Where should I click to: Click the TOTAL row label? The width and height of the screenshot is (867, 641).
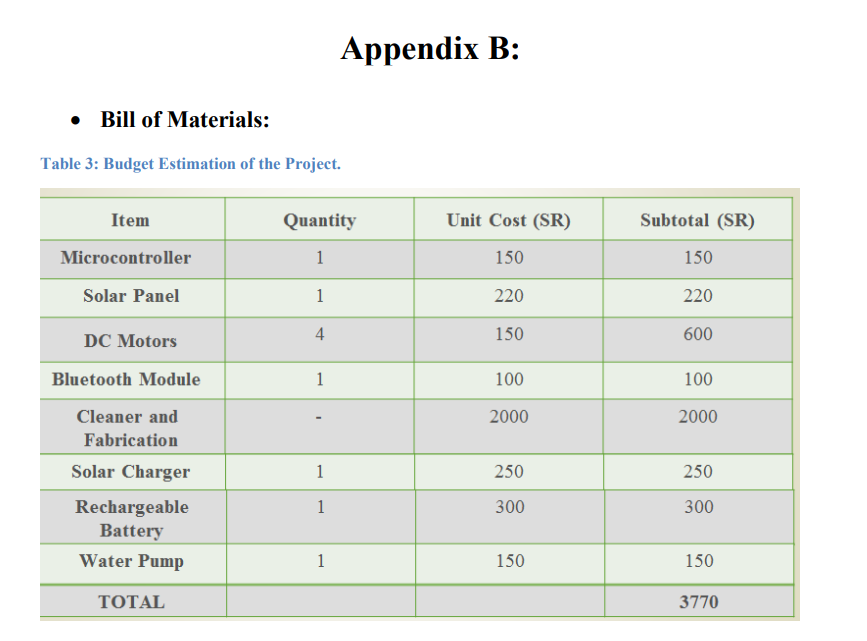tap(132, 602)
